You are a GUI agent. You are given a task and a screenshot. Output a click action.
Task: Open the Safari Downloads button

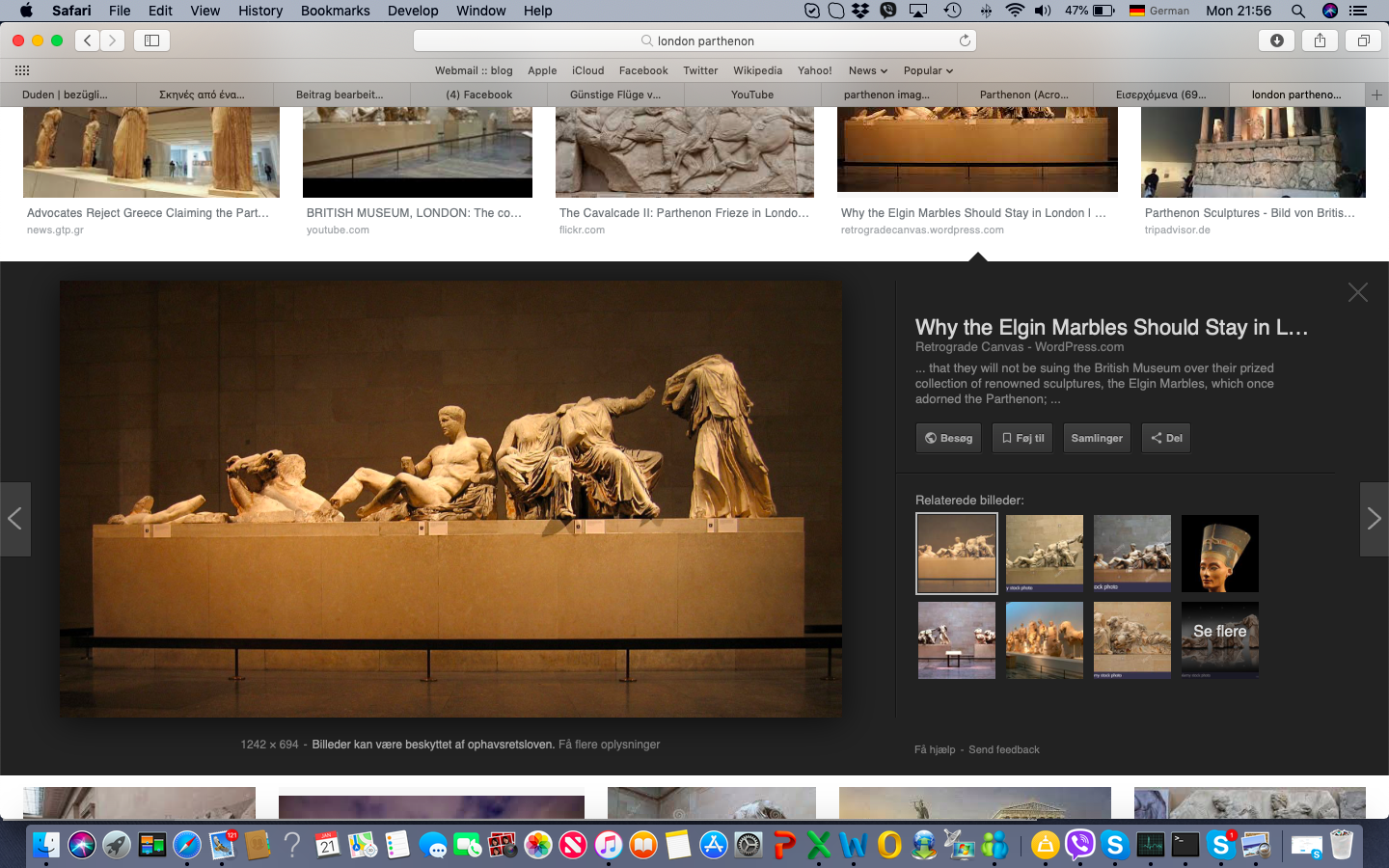point(1276,41)
